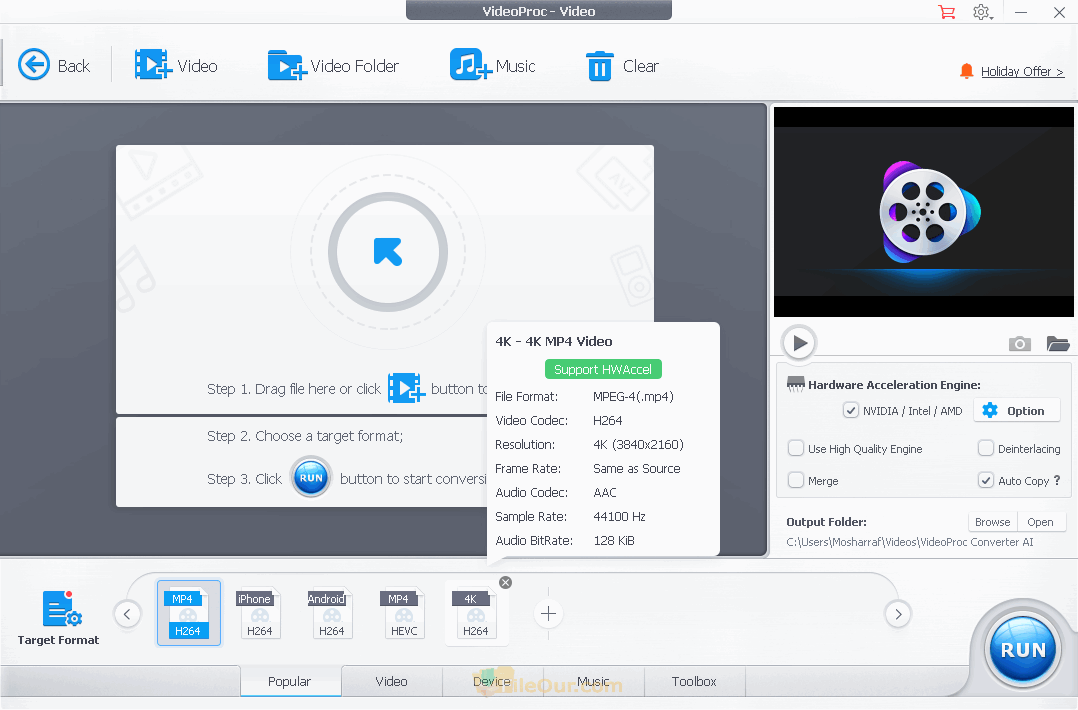Click the Holiday Offer link

(1022, 71)
